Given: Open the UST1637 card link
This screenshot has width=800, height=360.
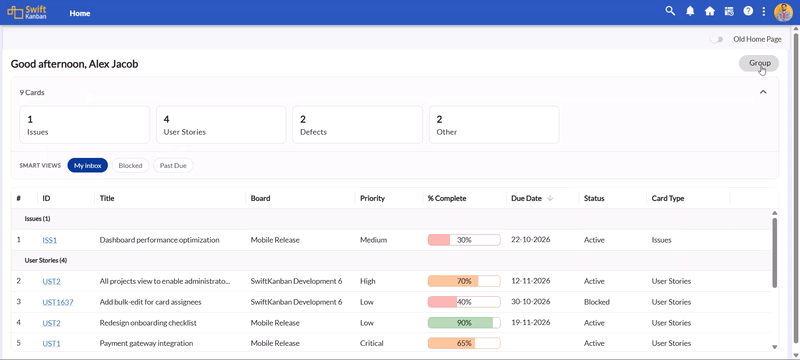Looking at the screenshot, I should click(58, 302).
